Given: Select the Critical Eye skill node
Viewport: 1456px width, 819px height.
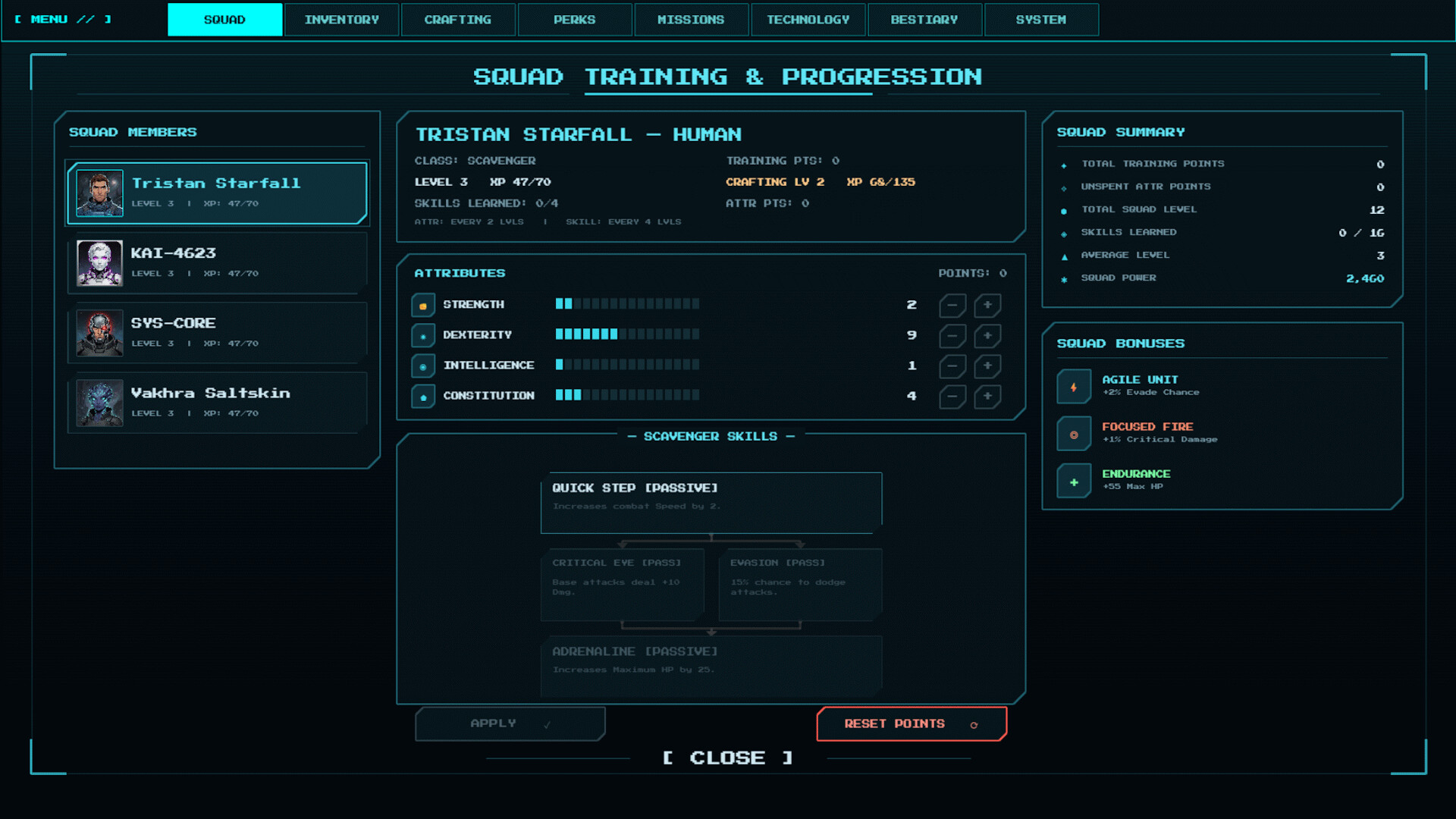Looking at the screenshot, I should (x=623, y=585).
